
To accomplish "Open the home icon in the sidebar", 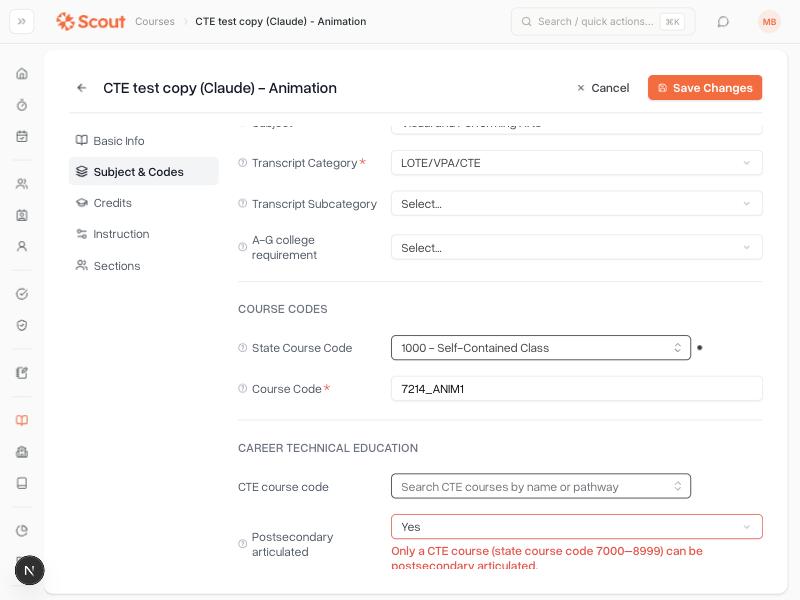I will (x=22, y=73).
